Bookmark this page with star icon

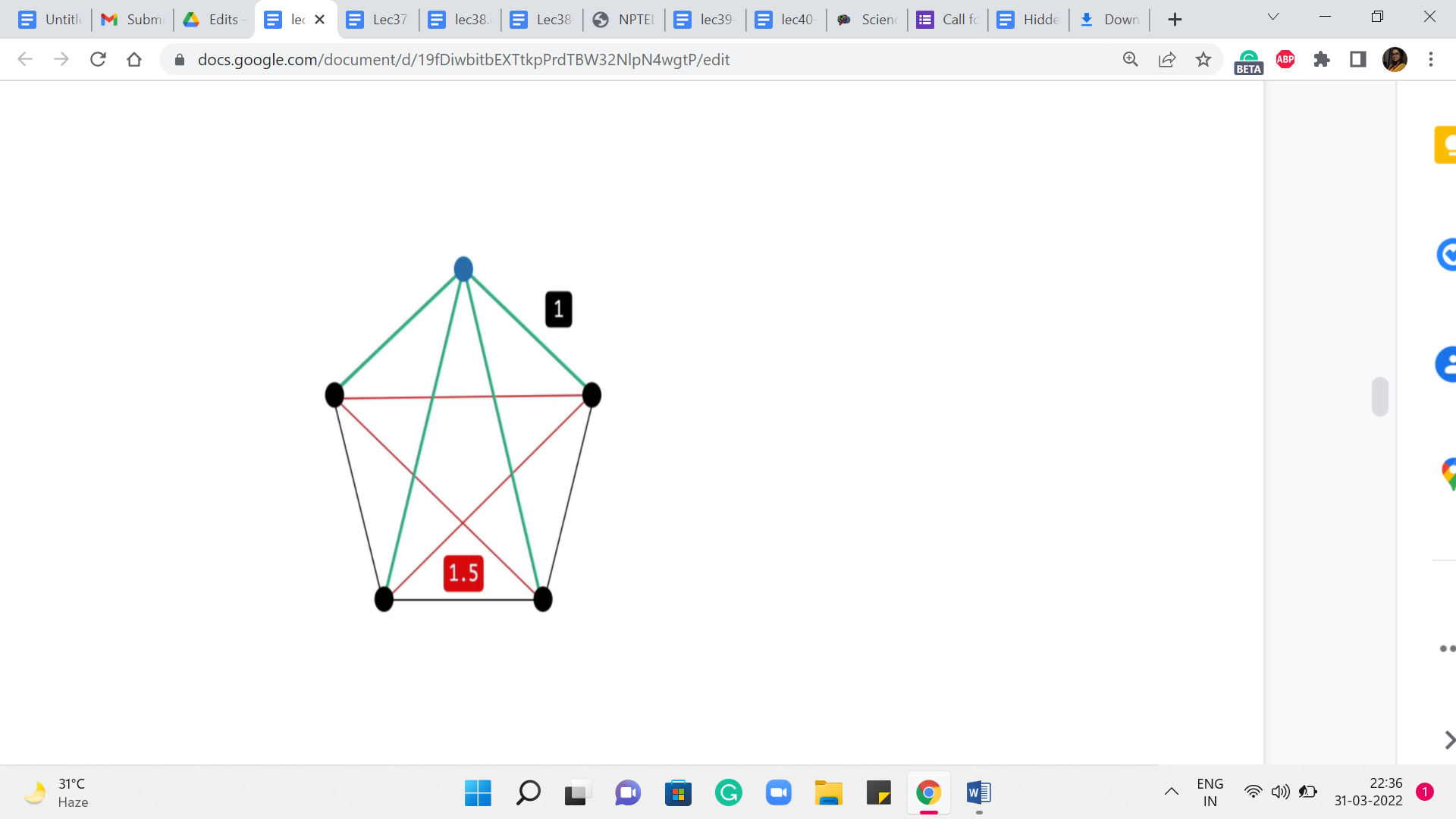[1203, 59]
